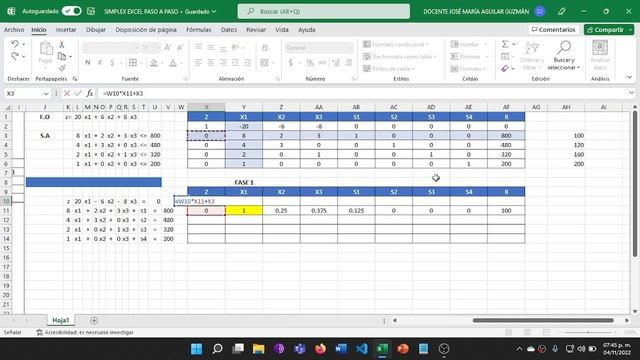Click the Format Painter brush icon
This screenshot has width=640, height=360.
62,67
